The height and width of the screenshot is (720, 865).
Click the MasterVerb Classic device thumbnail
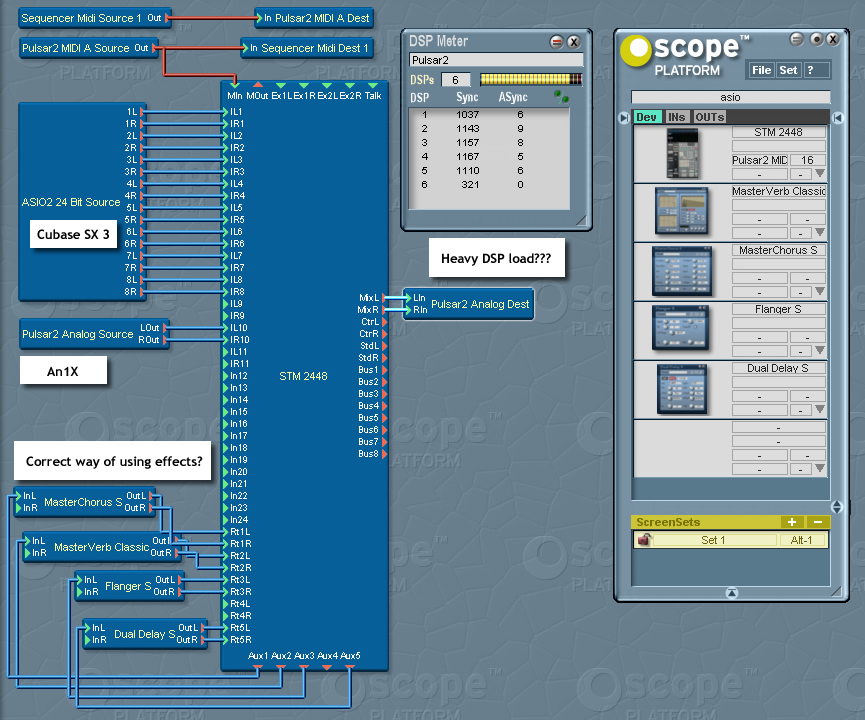click(x=681, y=211)
